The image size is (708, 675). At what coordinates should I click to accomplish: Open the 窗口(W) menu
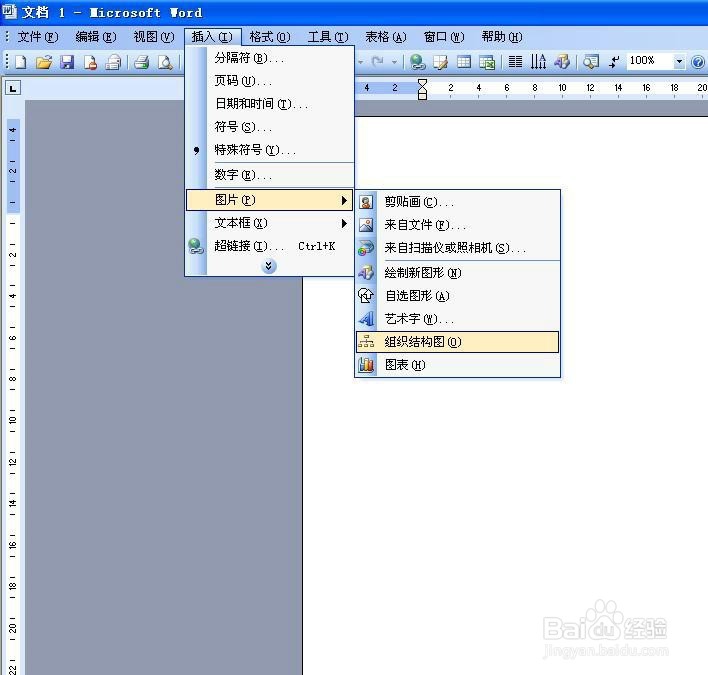444,37
